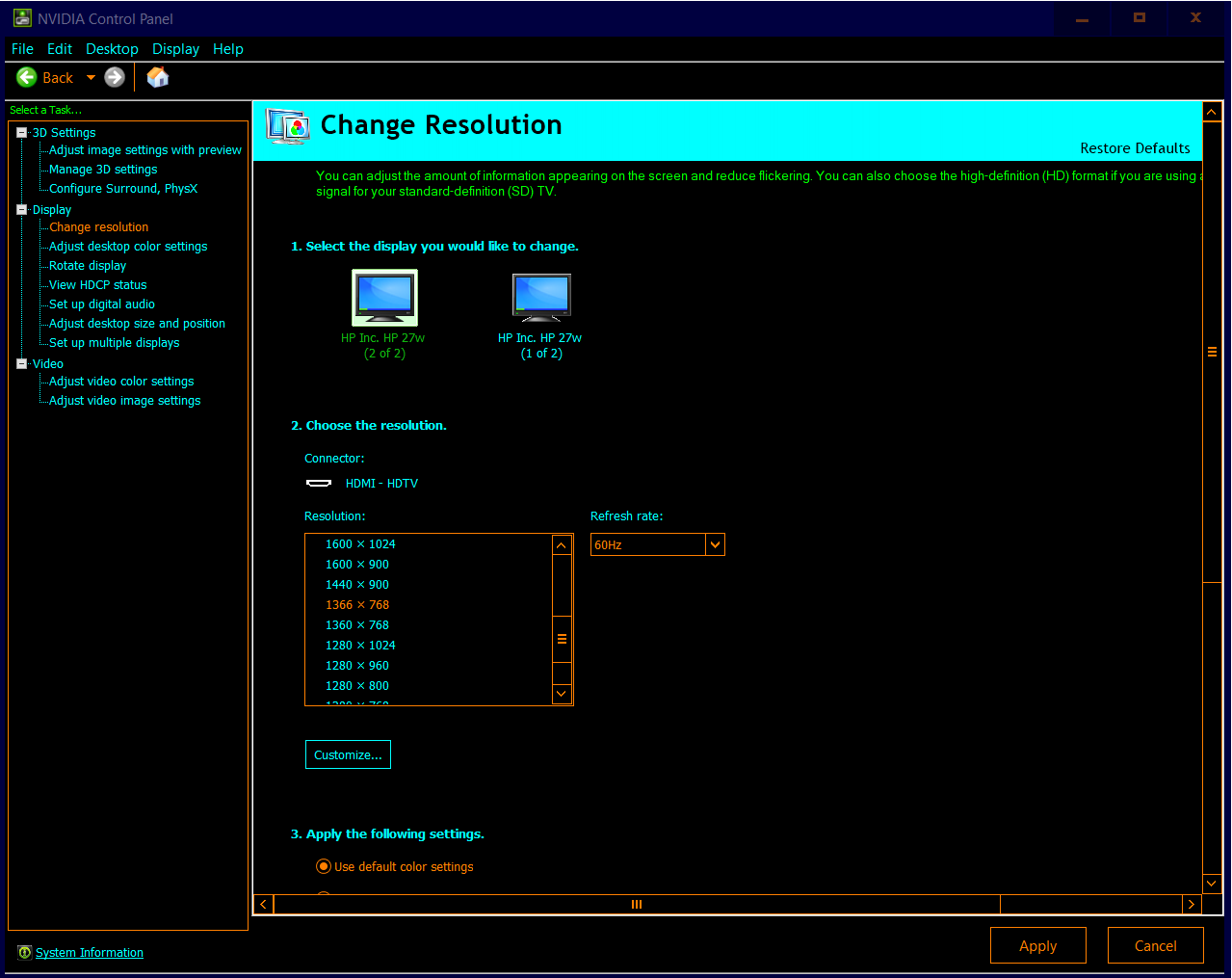Screen dimensions: 1232x978
Task: Open Configure Surround, PhysX
Action: (x=123, y=189)
